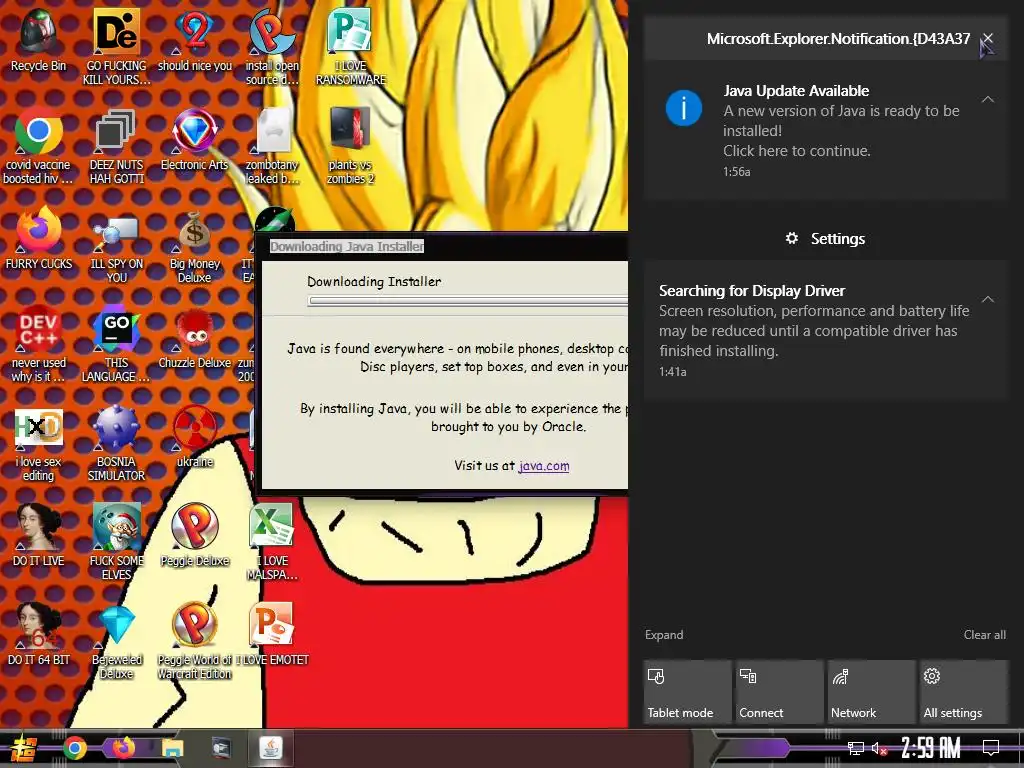Open the All settings quick action tile
The width and height of the screenshot is (1024, 768).
pyautogui.click(x=964, y=692)
